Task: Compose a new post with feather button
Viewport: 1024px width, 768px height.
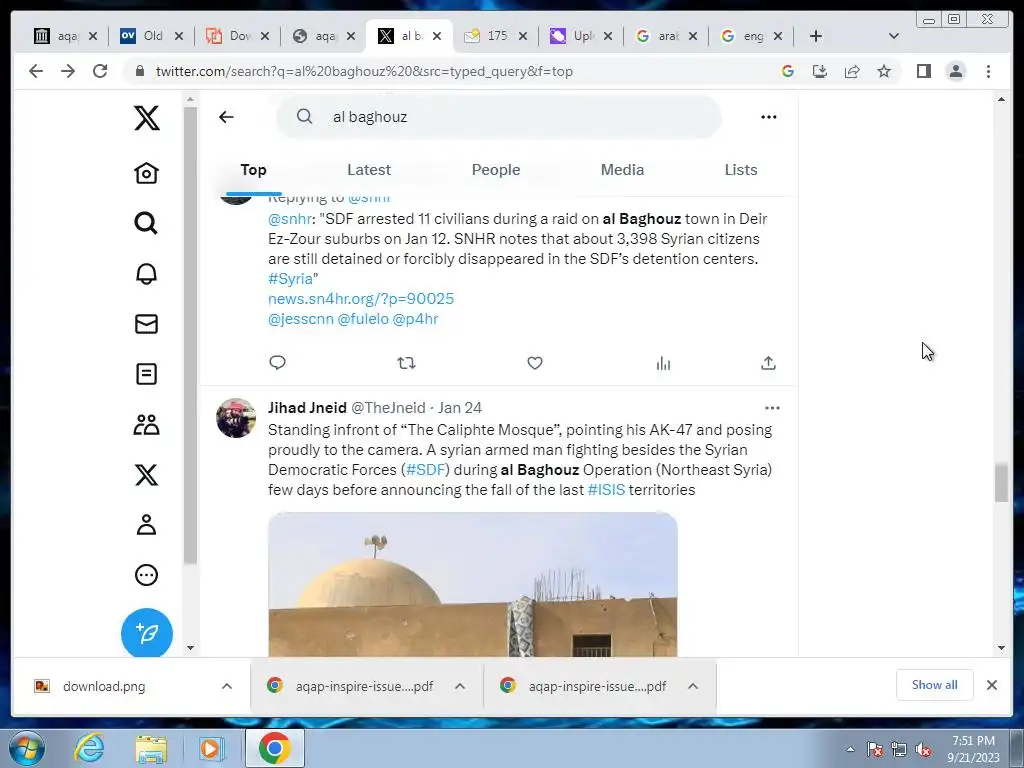Action: (x=147, y=633)
